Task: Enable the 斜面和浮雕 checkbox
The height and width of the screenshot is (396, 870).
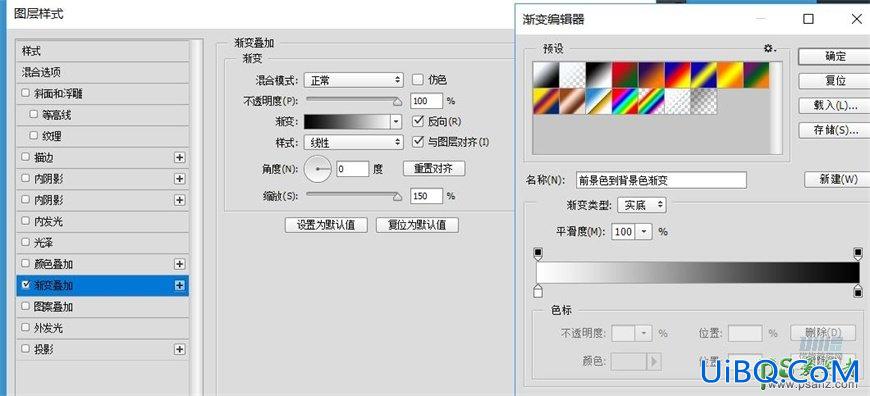Action: 25,93
